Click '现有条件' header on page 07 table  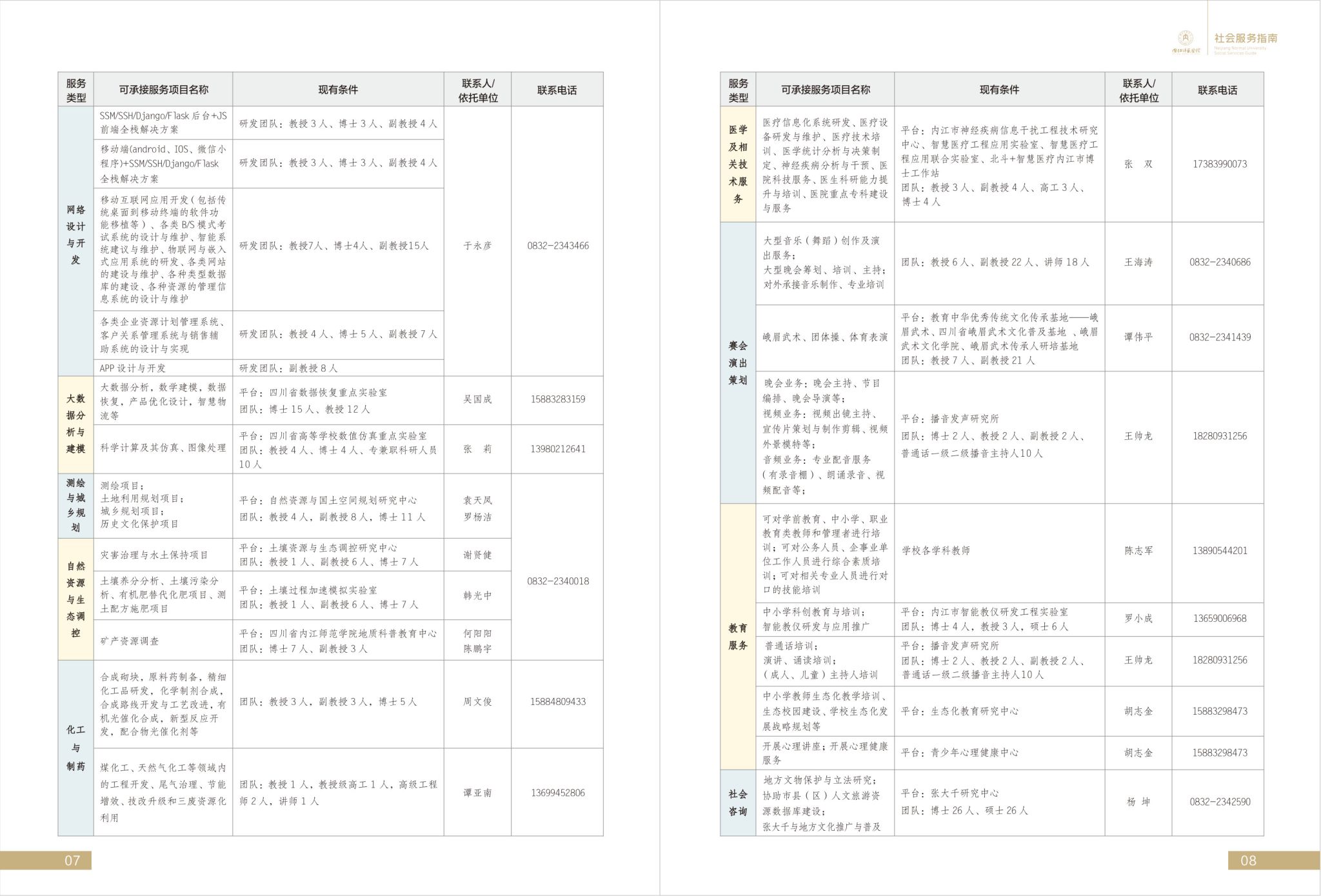tap(338, 90)
